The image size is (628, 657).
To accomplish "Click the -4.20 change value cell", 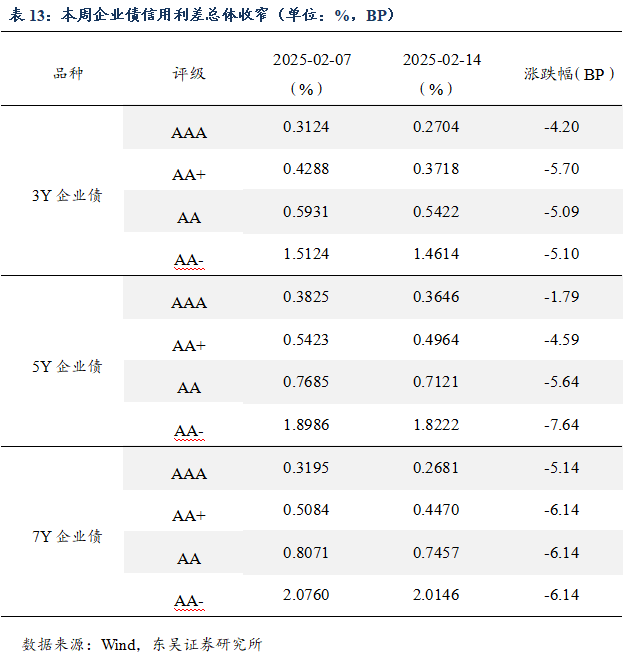I will tap(562, 127).
